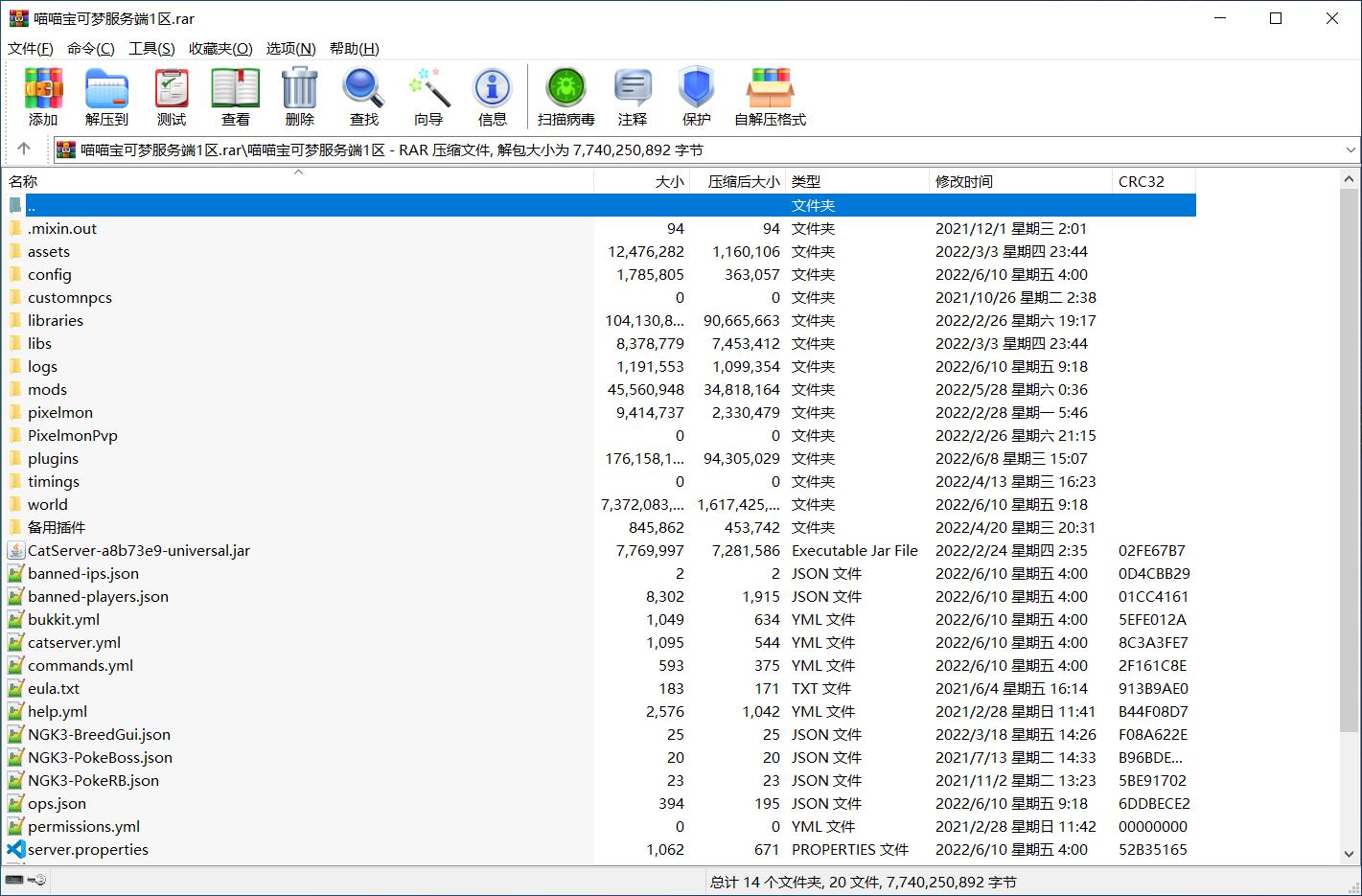Open the Help (帮助) menu
The image size is (1362, 896).
tap(354, 49)
